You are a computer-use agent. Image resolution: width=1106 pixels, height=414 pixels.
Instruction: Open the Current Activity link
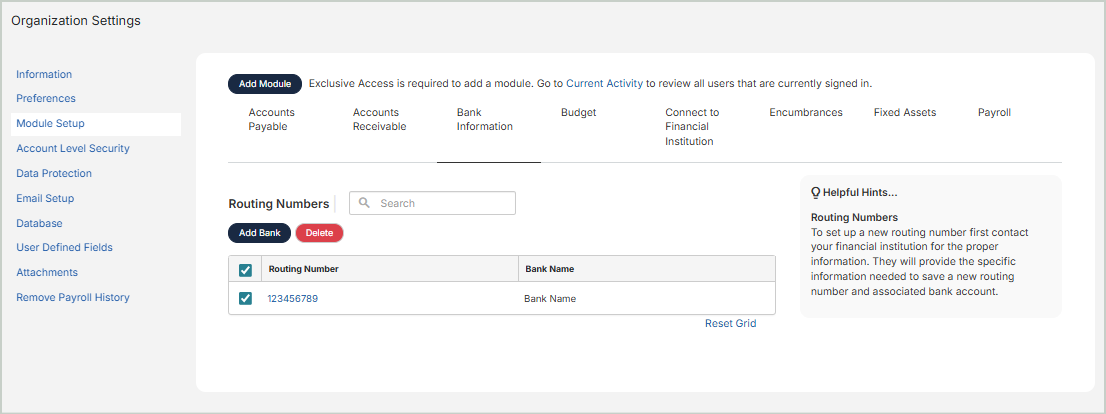click(604, 84)
